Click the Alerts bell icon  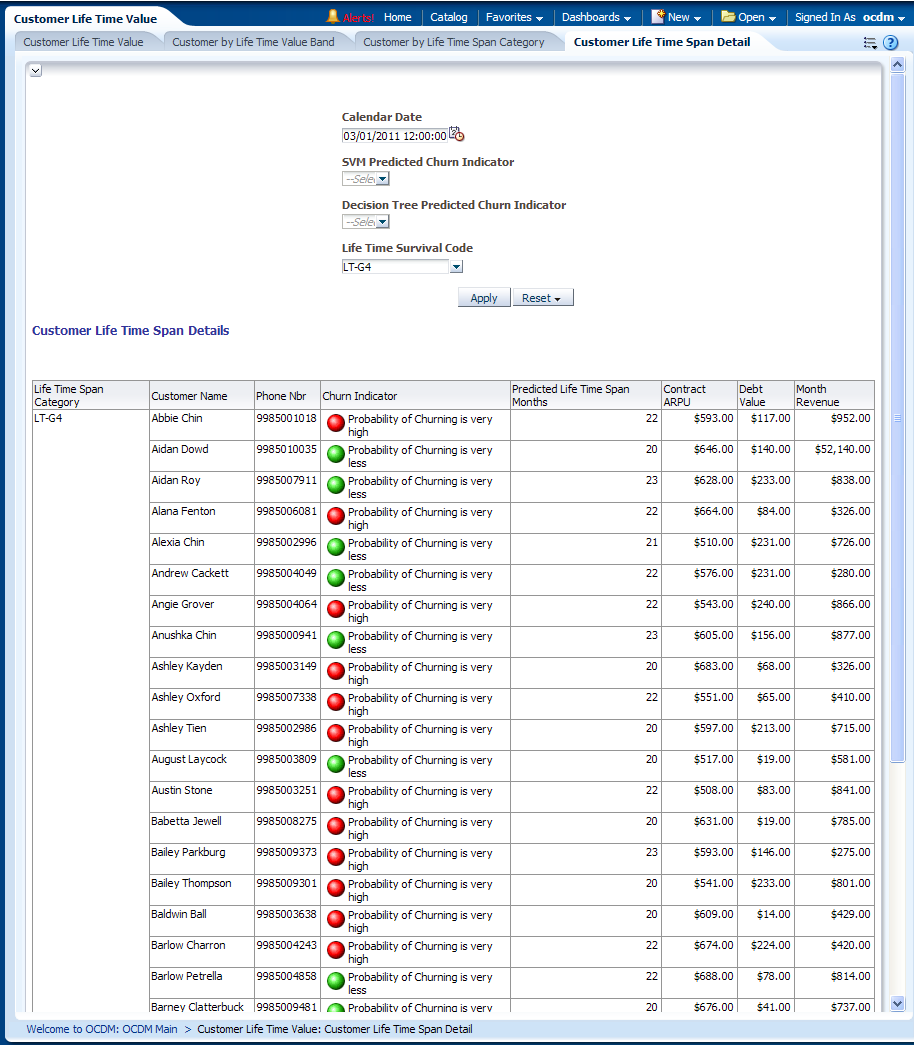pos(333,17)
